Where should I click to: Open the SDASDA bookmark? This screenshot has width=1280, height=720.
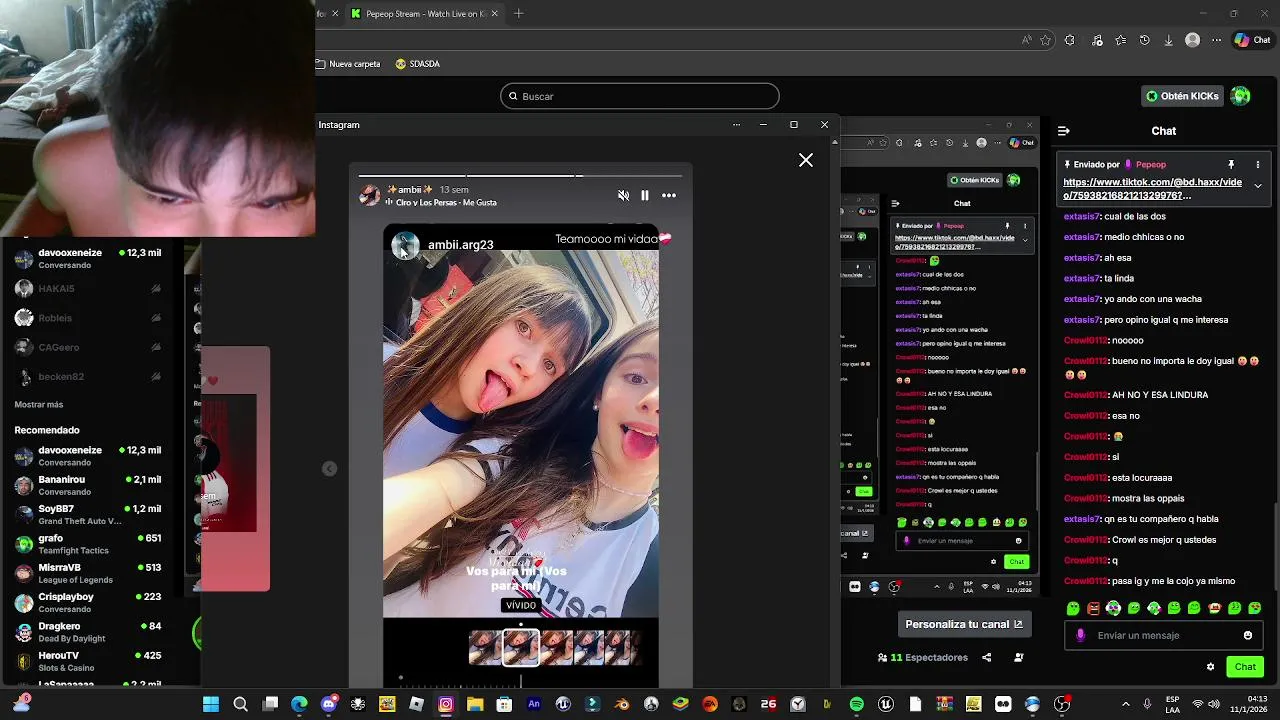click(x=418, y=64)
